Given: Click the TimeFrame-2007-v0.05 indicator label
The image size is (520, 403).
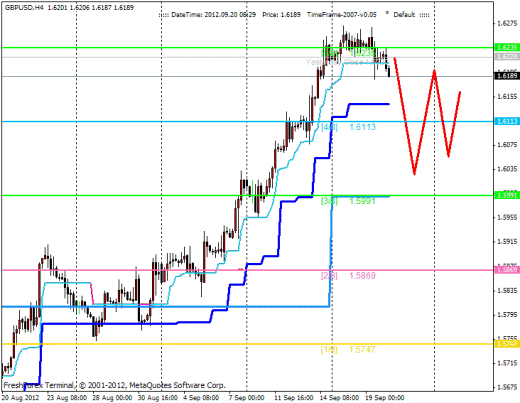Looking at the screenshot, I should (342, 15).
